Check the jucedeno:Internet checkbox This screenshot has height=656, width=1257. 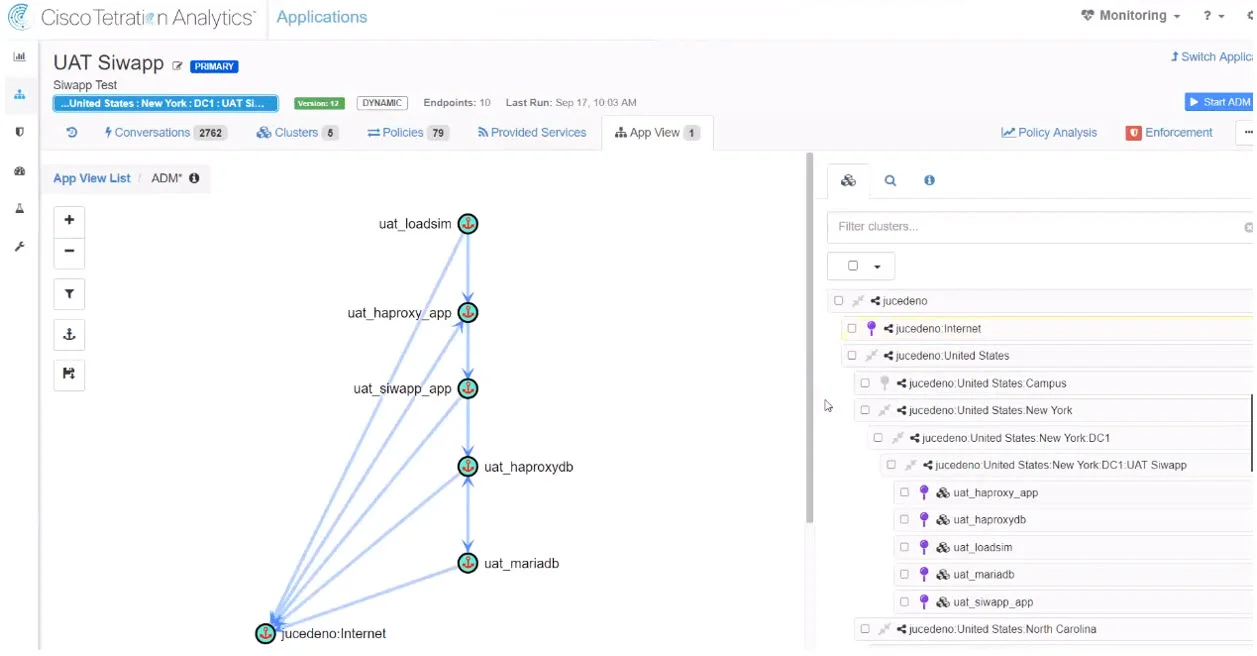852,328
